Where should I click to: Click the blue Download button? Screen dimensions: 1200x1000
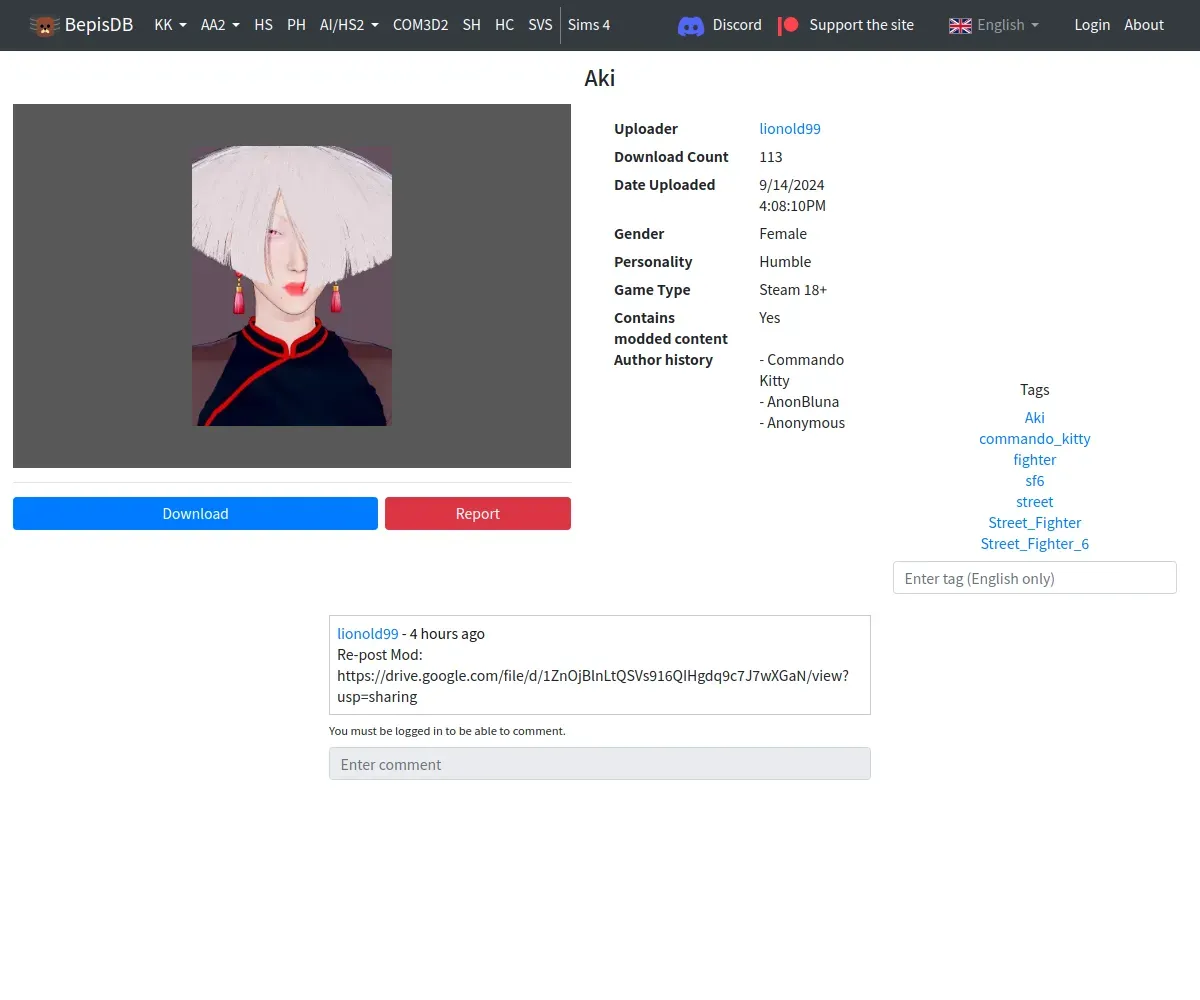click(195, 513)
